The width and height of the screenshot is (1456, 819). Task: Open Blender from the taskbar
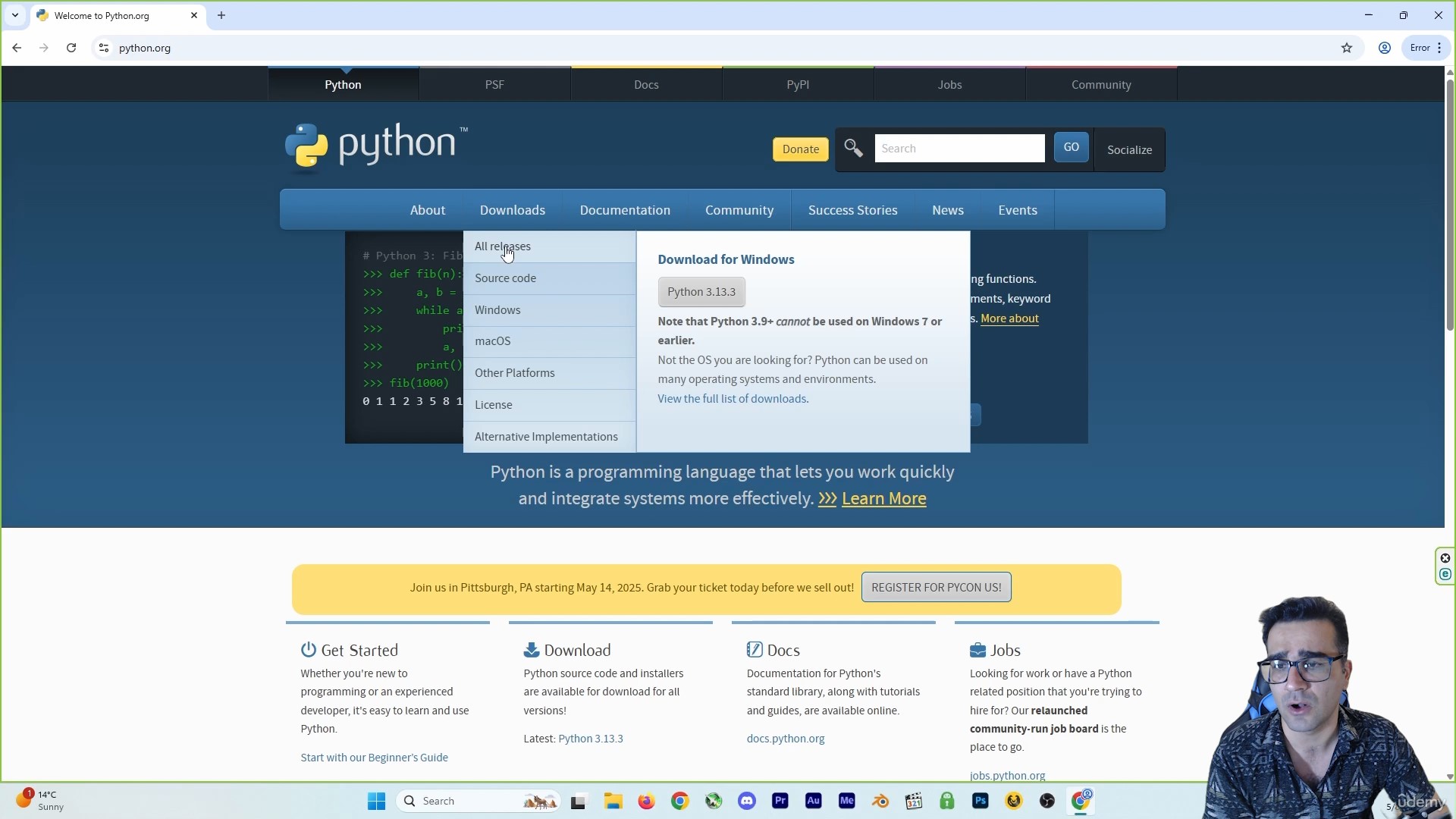click(880, 801)
